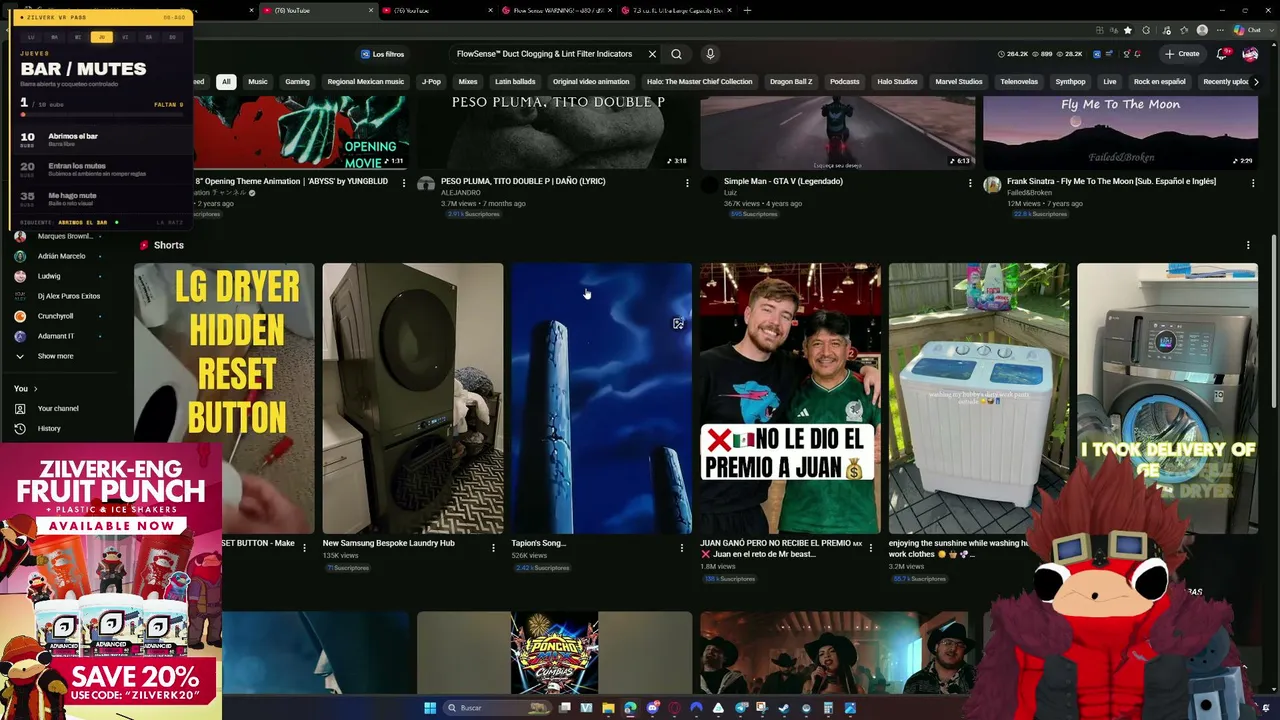Play the Tapion's Song short thumbnail
The image size is (1280, 720).
pyautogui.click(x=601, y=398)
